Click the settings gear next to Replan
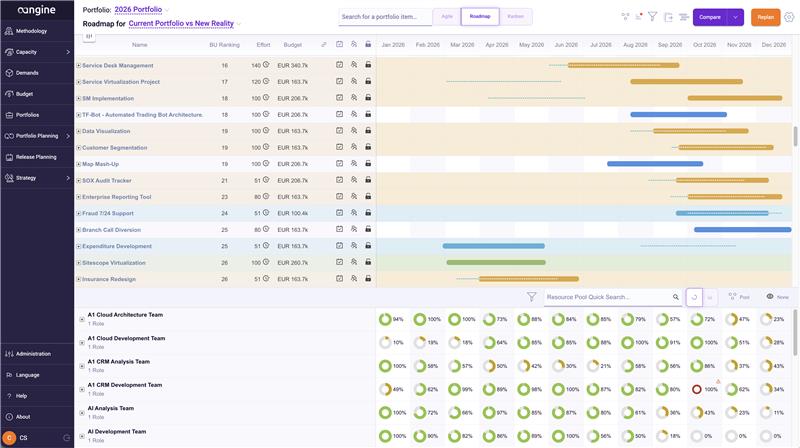 [789, 17]
